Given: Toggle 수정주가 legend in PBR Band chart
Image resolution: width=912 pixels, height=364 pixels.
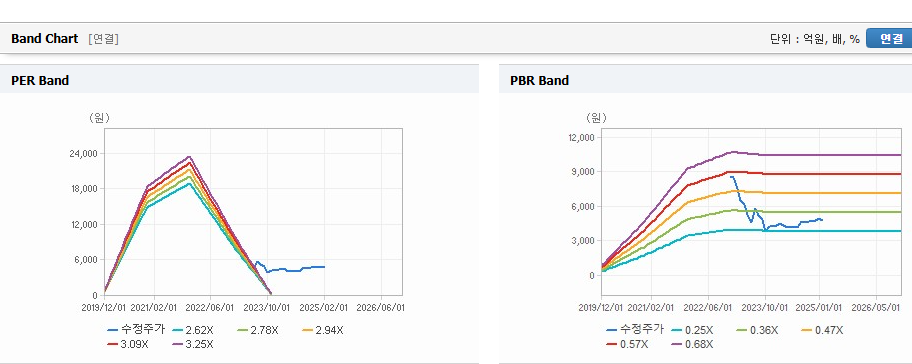Looking at the screenshot, I should tap(635, 330).
